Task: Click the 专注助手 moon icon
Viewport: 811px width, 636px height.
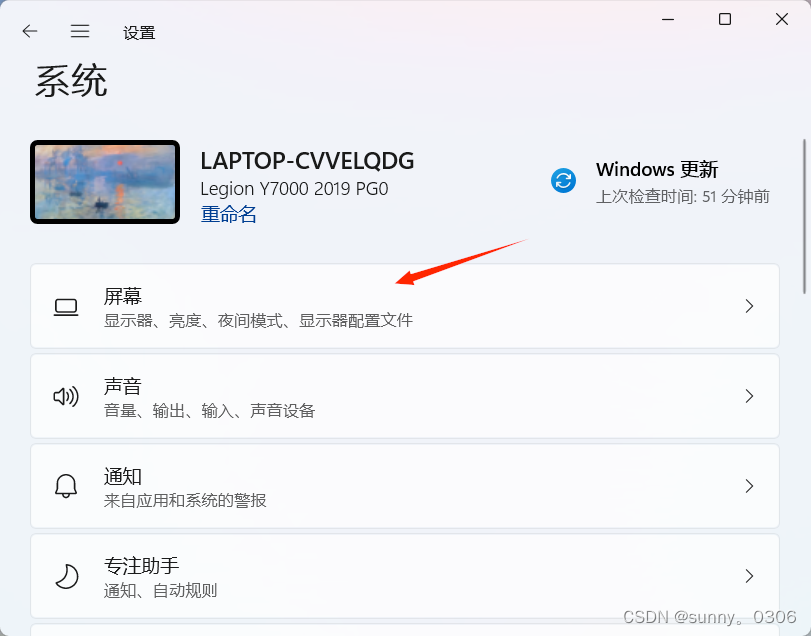Action: point(65,576)
